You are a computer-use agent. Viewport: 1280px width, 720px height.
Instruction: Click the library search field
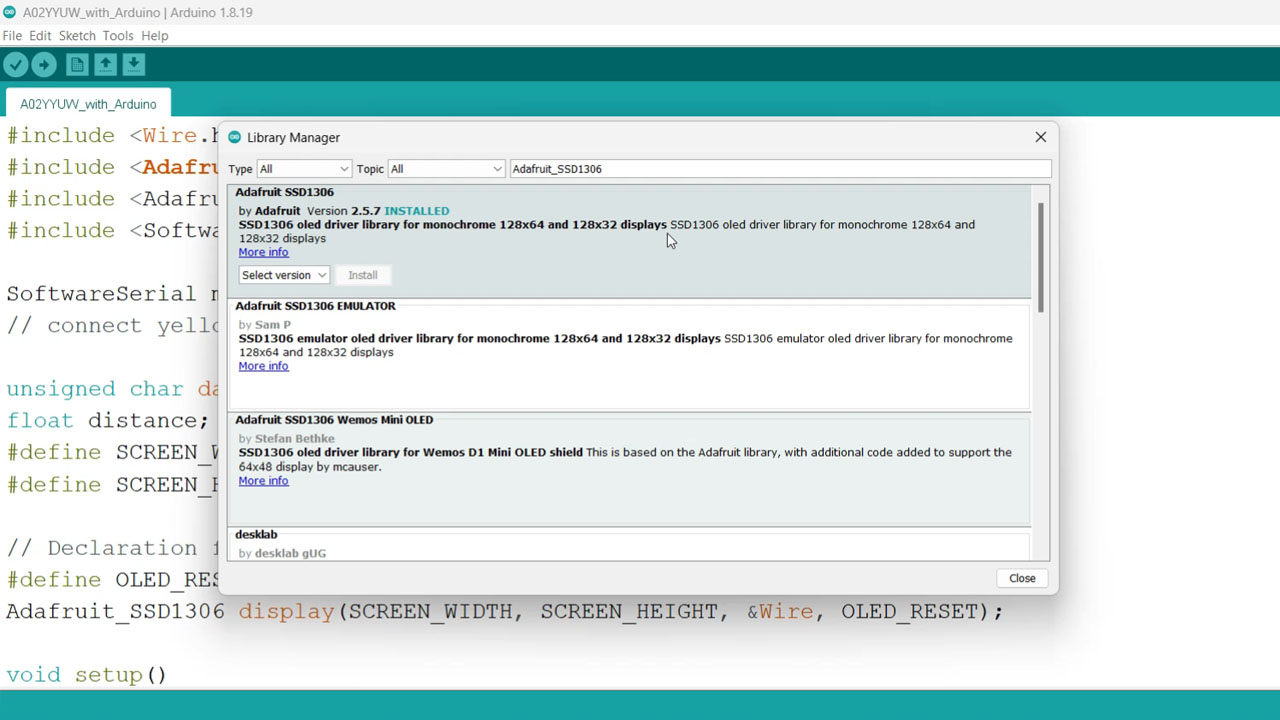pyautogui.click(x=780, y=169)
